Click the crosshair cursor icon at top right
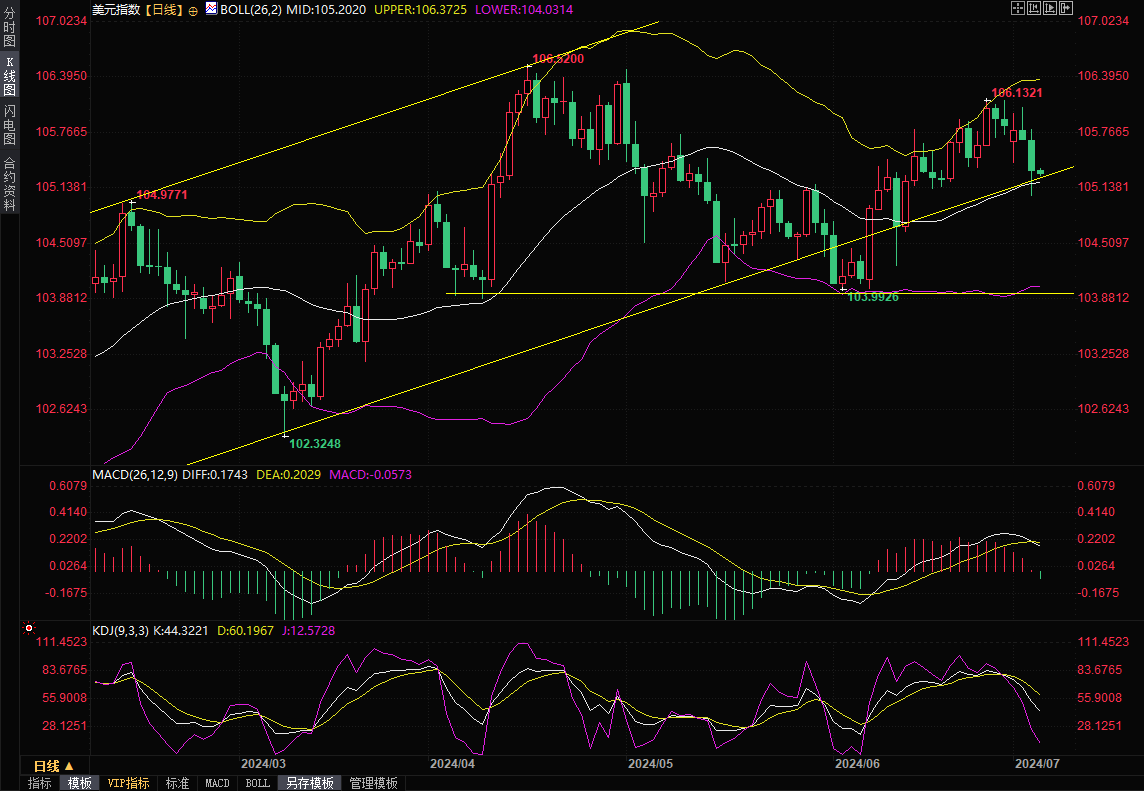The height and width of the screenshot is (791, 1144). tap(1018, 8)
